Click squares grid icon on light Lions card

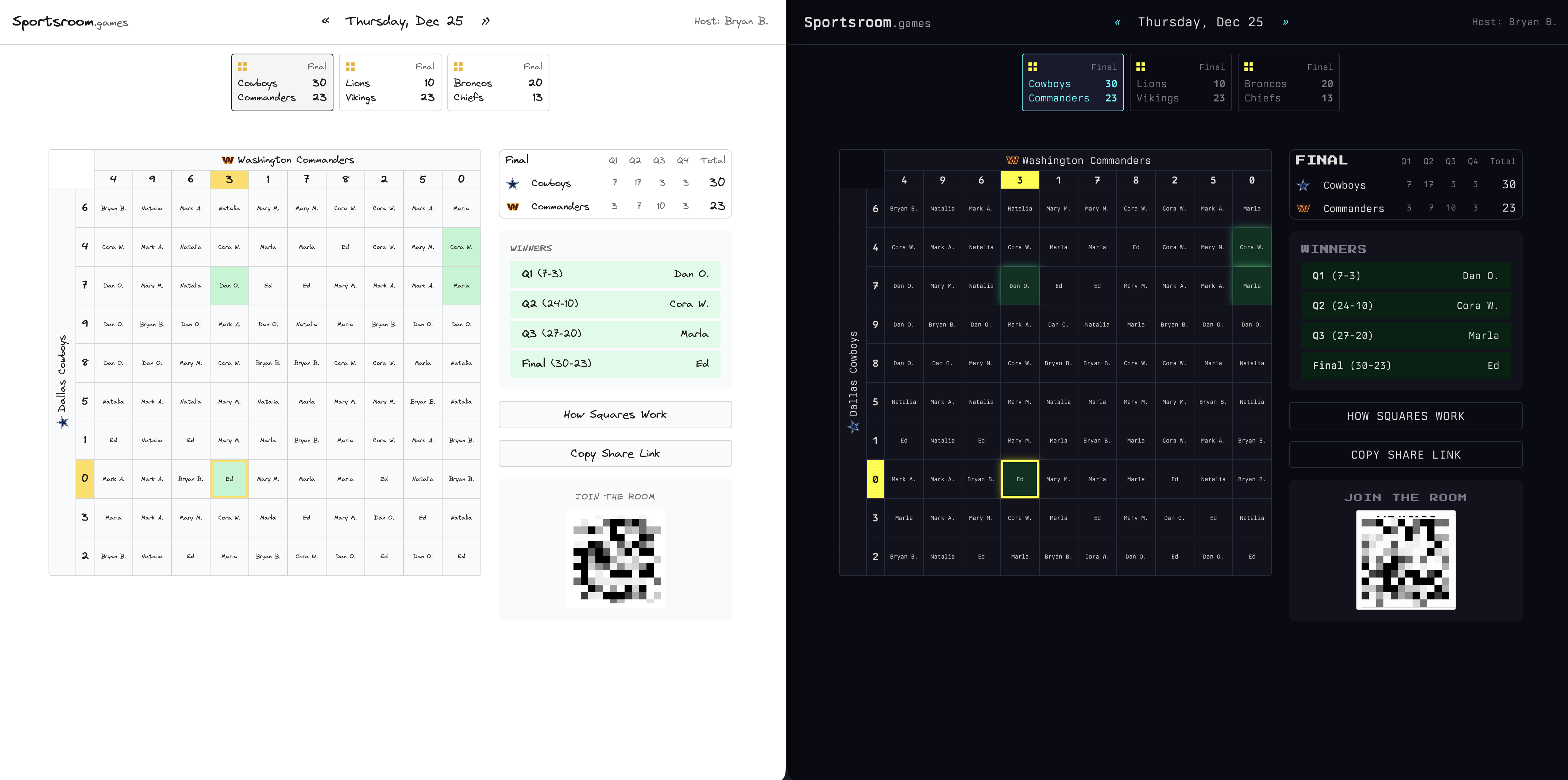coord(350,66)
